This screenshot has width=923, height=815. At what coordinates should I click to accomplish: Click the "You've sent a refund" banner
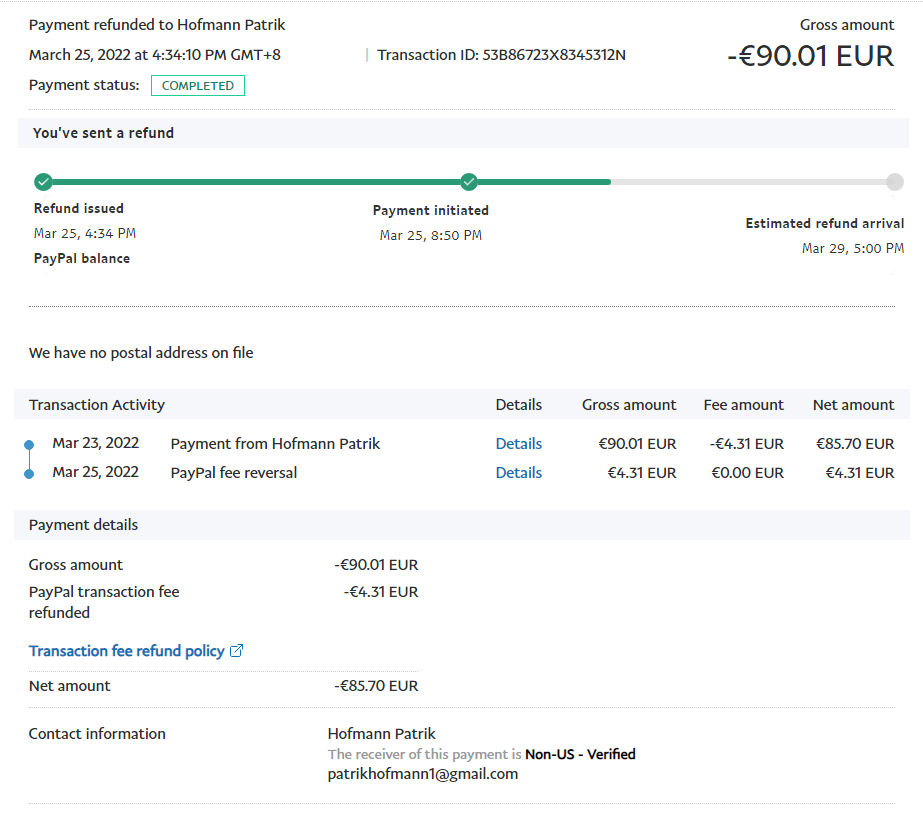(x=103, y=133)
